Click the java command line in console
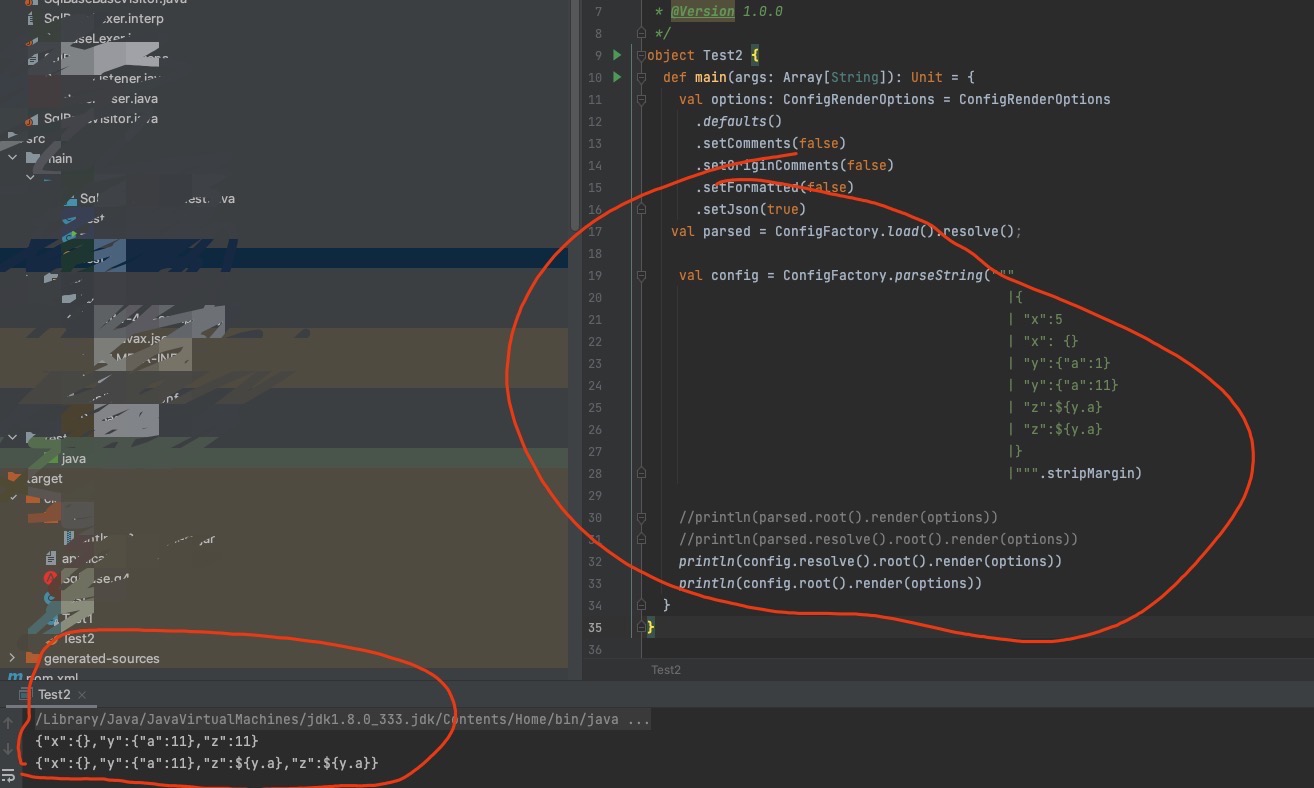The height and width of the screenshot is (788, 1314). click(x=342, y=720)
